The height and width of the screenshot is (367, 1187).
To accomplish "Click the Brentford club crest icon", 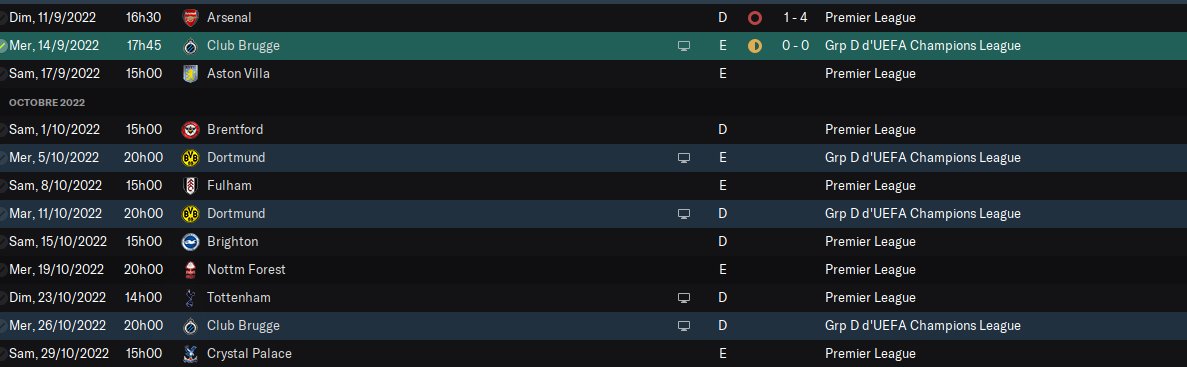I will (x=191, y=129).
